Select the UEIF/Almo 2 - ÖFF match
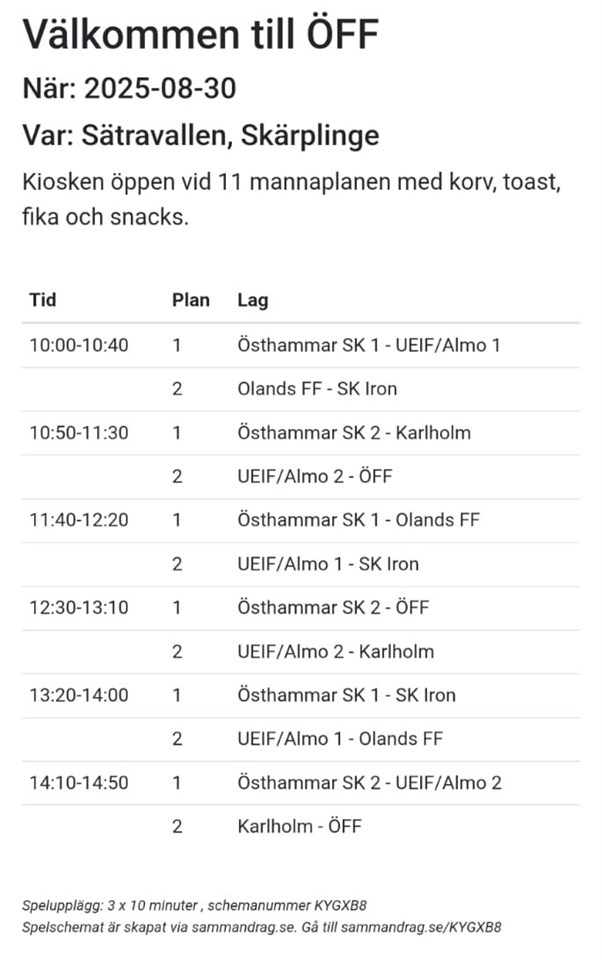 click(x=315, y=476)
